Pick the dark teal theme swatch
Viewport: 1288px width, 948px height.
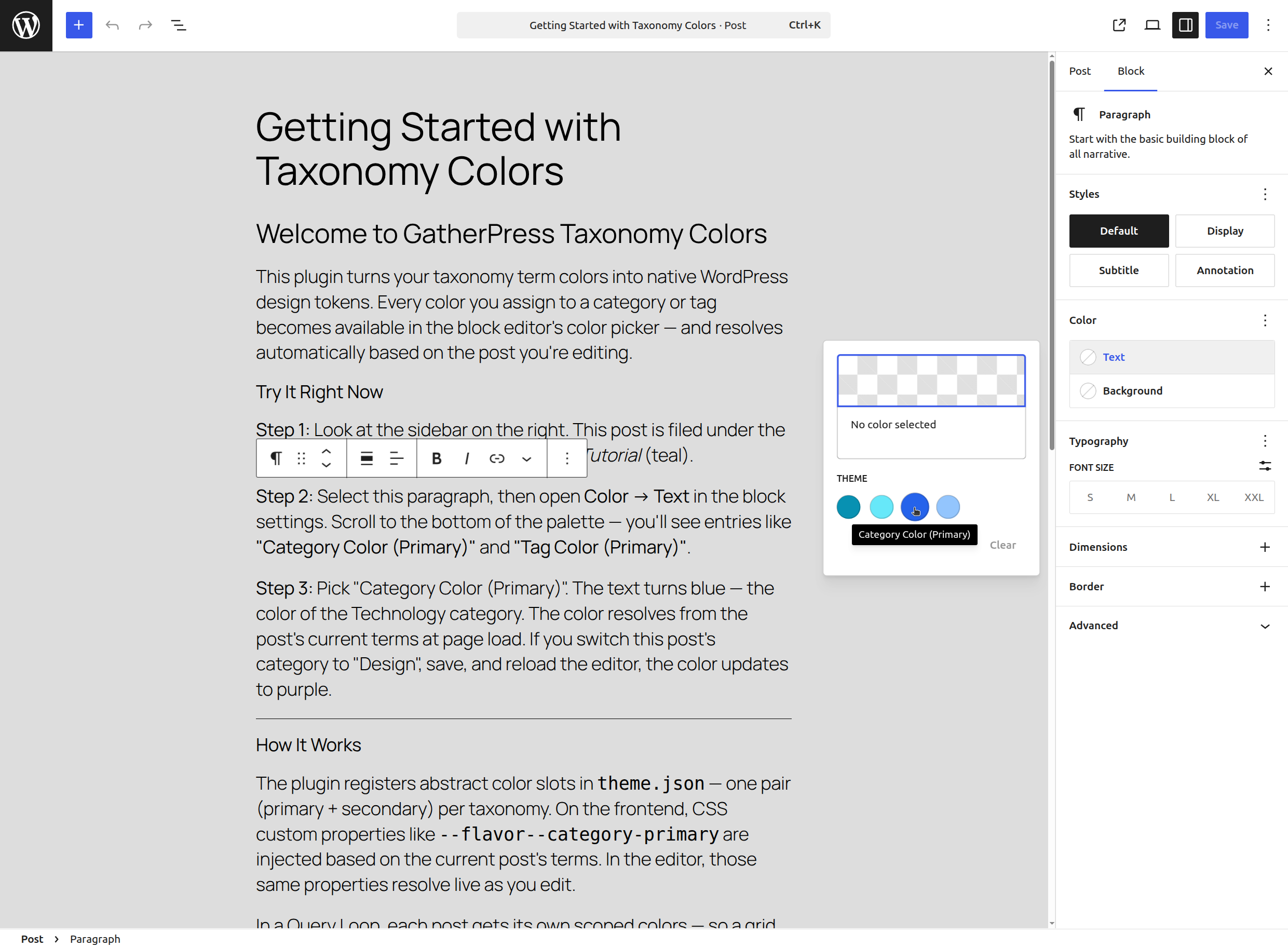(x=848, y=507)
